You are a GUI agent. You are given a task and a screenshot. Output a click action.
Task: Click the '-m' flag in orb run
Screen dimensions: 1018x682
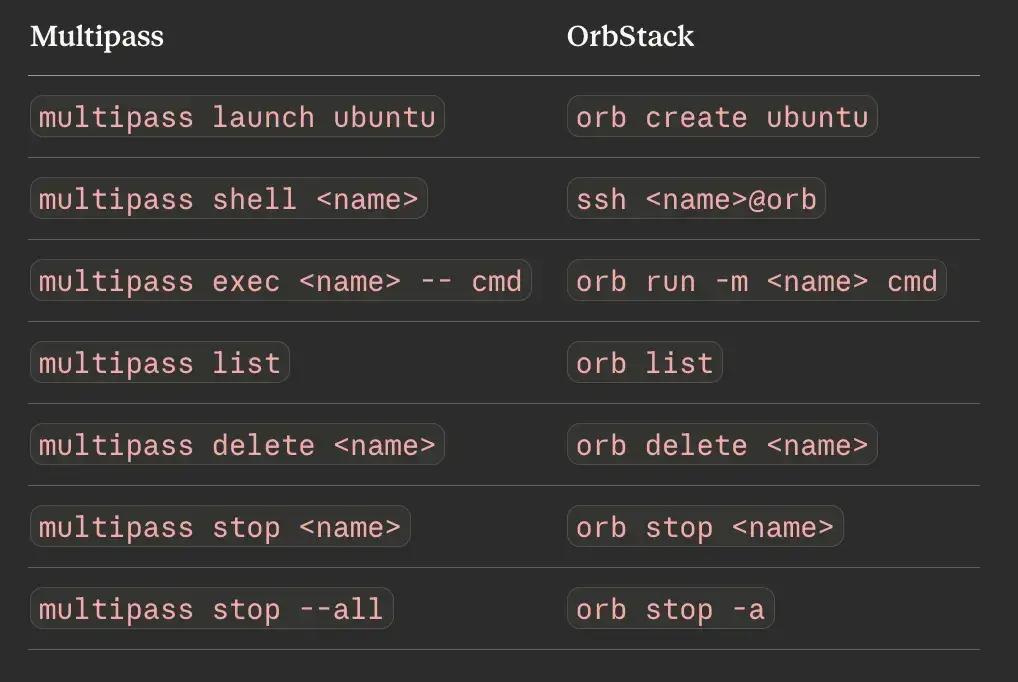coord(731,282)
